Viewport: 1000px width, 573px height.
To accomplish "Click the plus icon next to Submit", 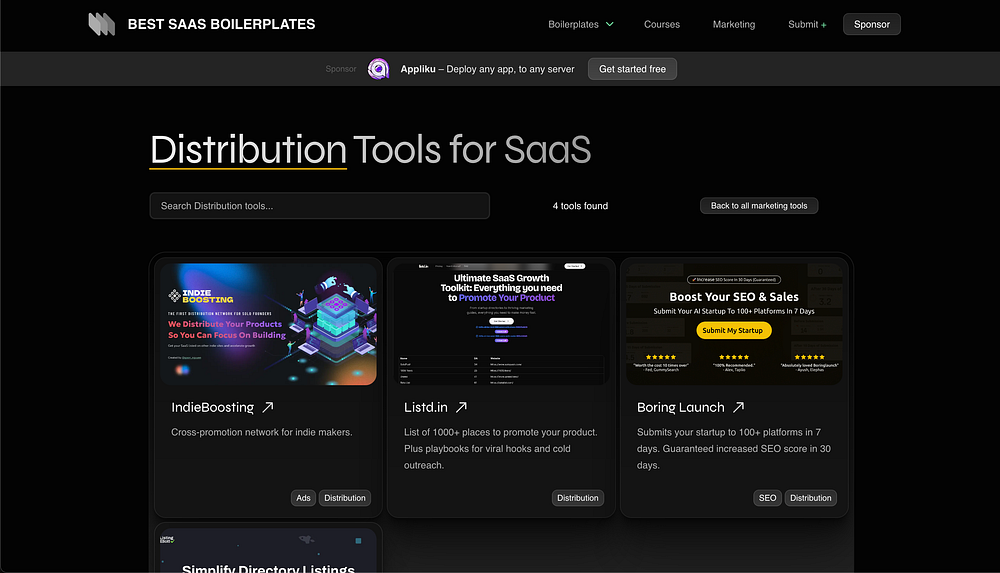I will [823, 25].
